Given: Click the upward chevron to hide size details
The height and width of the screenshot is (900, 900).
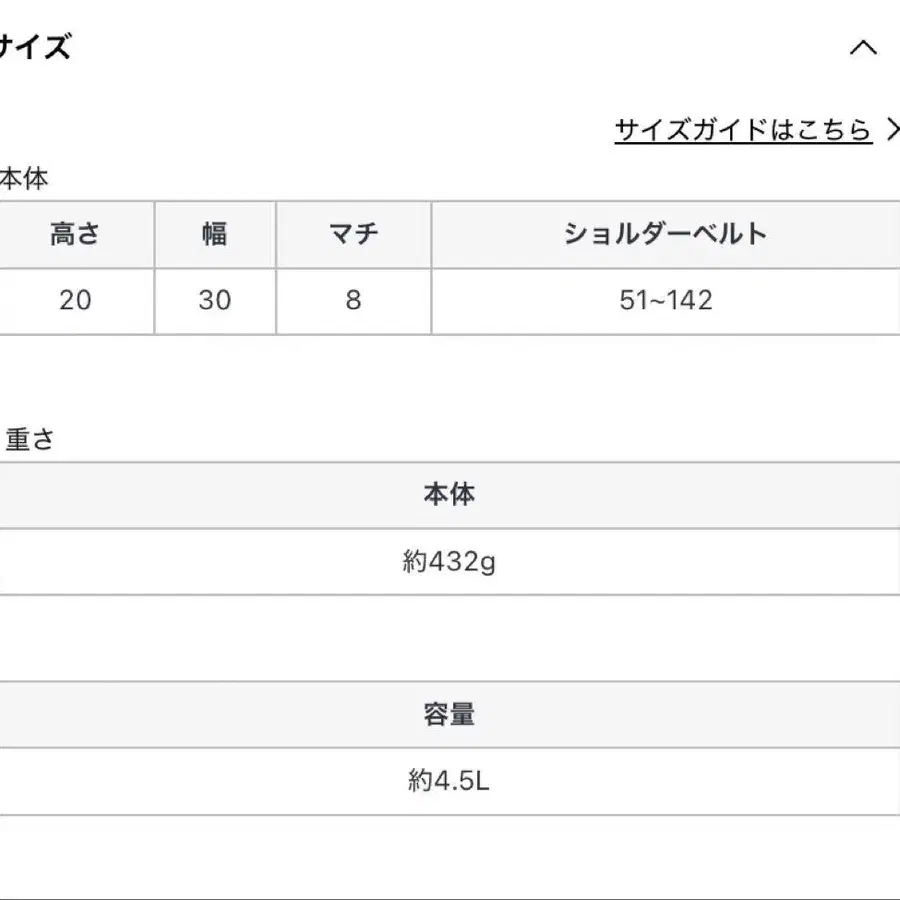Looking at the screenshot, I should pyautogui.click(x=863, y=48).
